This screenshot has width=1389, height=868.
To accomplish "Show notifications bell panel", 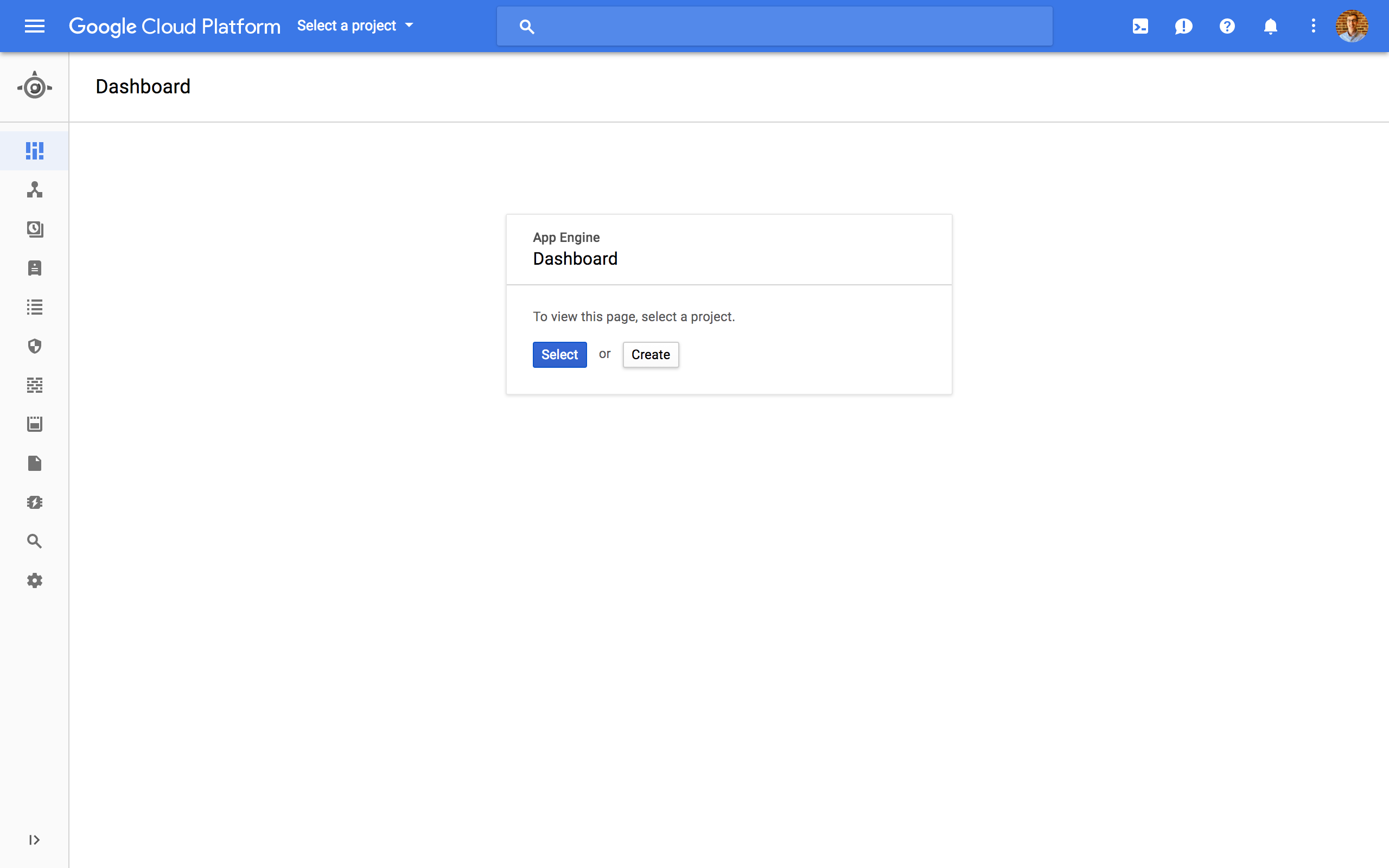I will coord(1270,26).
